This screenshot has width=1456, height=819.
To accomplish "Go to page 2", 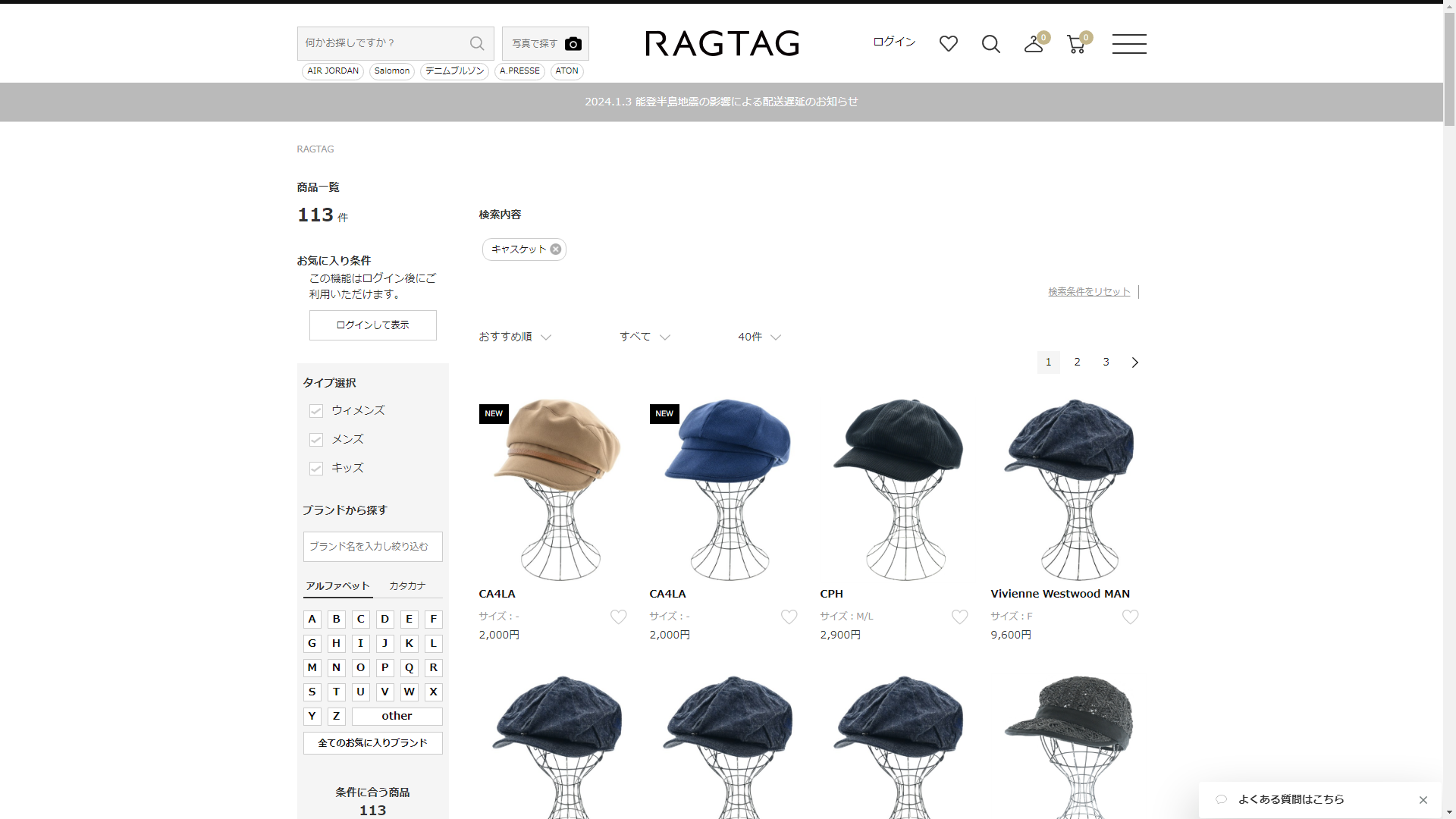I will [x=1077, y=362].
